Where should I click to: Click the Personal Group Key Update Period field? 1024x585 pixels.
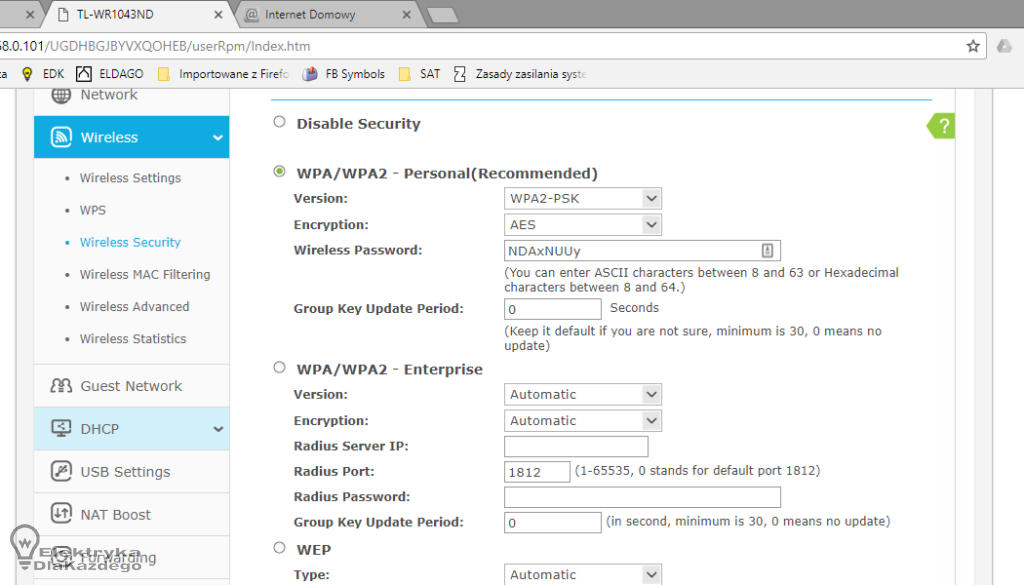click(552, 309)
